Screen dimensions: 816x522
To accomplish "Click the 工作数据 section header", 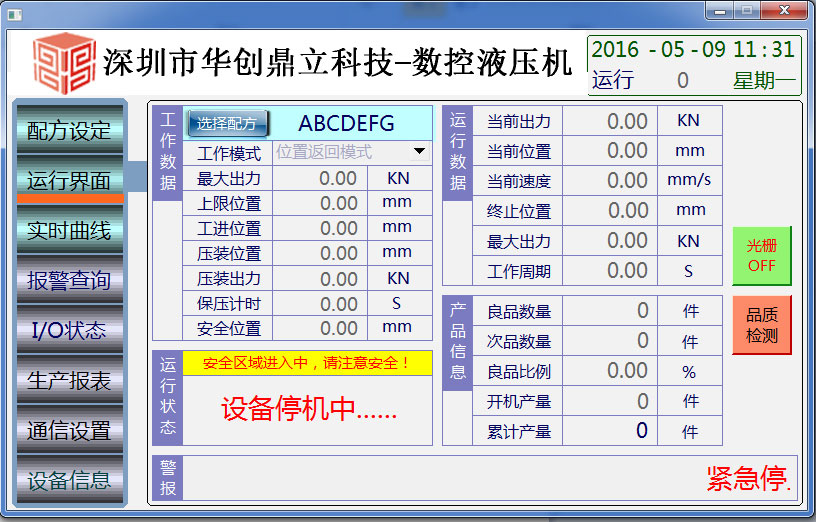I will [x=168, y=153].
